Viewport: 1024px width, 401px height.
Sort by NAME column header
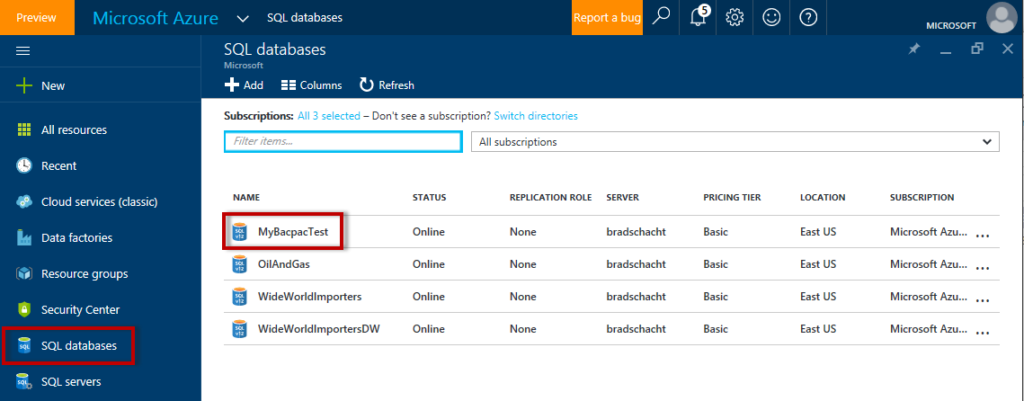click(x=246, y=197)
